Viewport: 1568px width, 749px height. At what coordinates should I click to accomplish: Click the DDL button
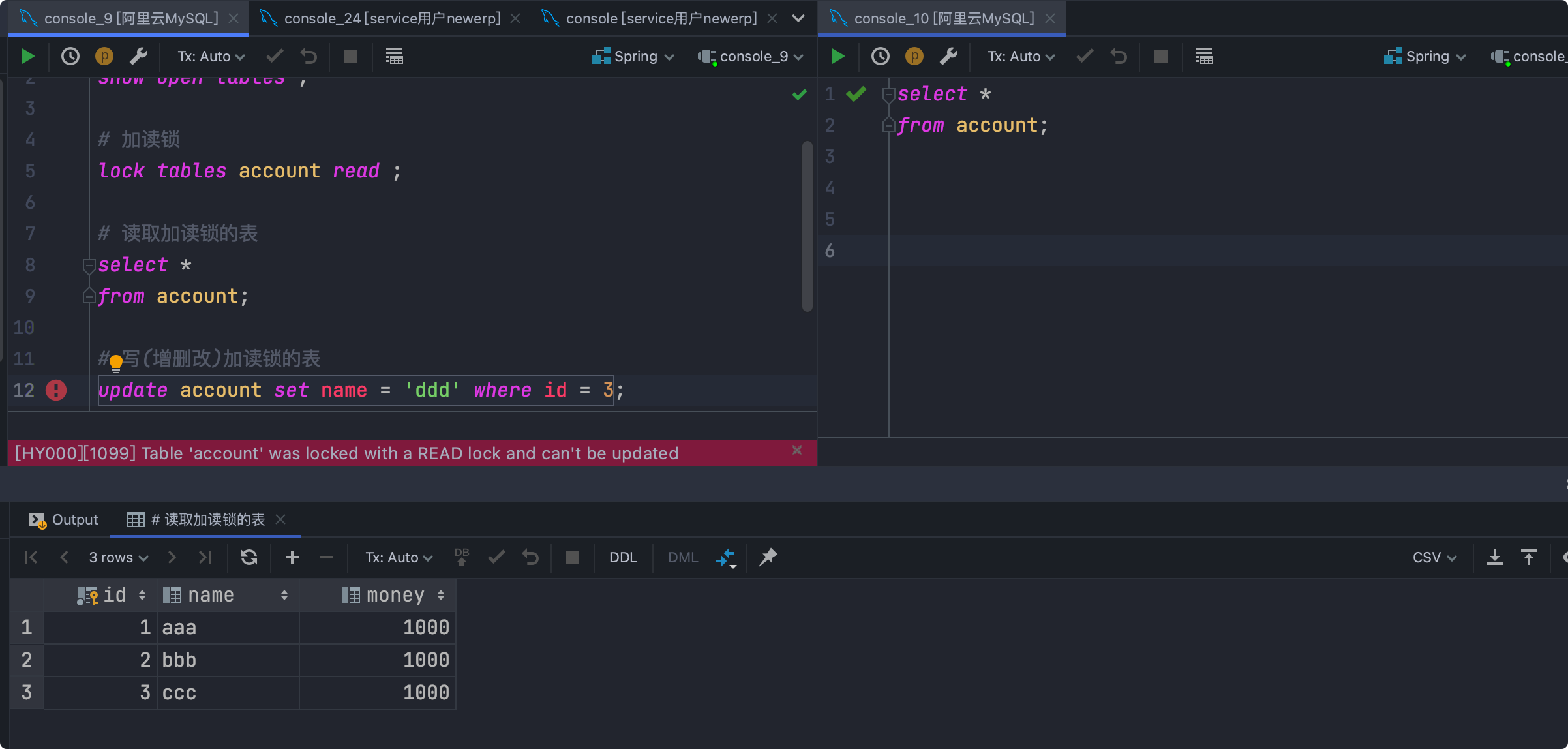pos(622,557)
